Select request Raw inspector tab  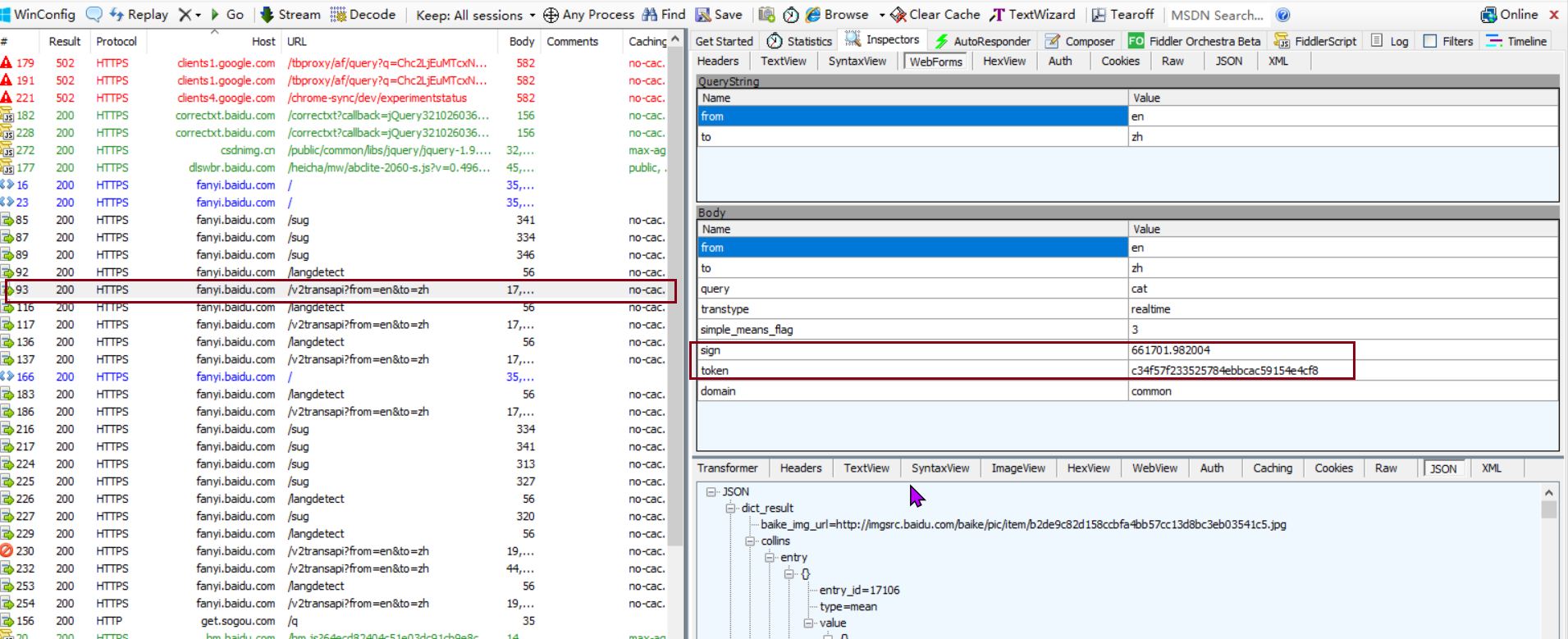[1173, 61]
